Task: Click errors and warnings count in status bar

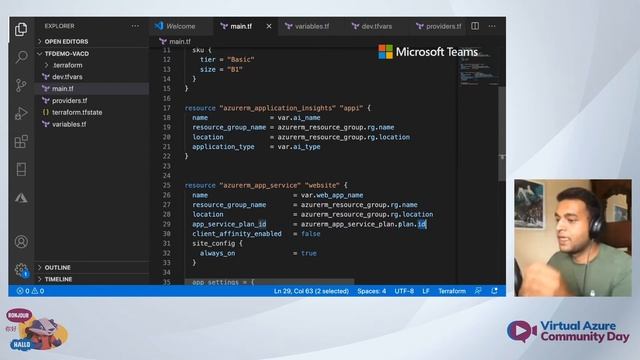Action: (31, 291)
